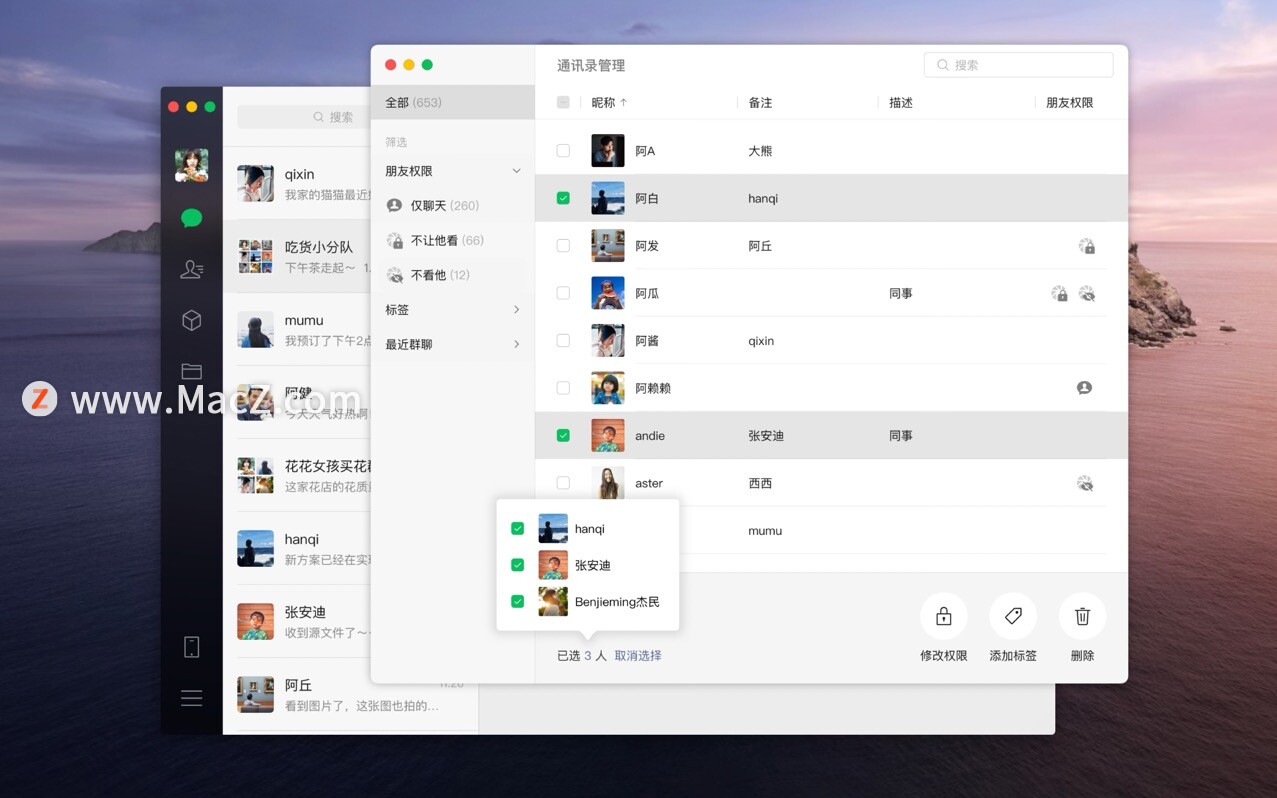Click the hide-their-posts icon in aster row
1277x798 pixels.
click(x=1085, y=483)
